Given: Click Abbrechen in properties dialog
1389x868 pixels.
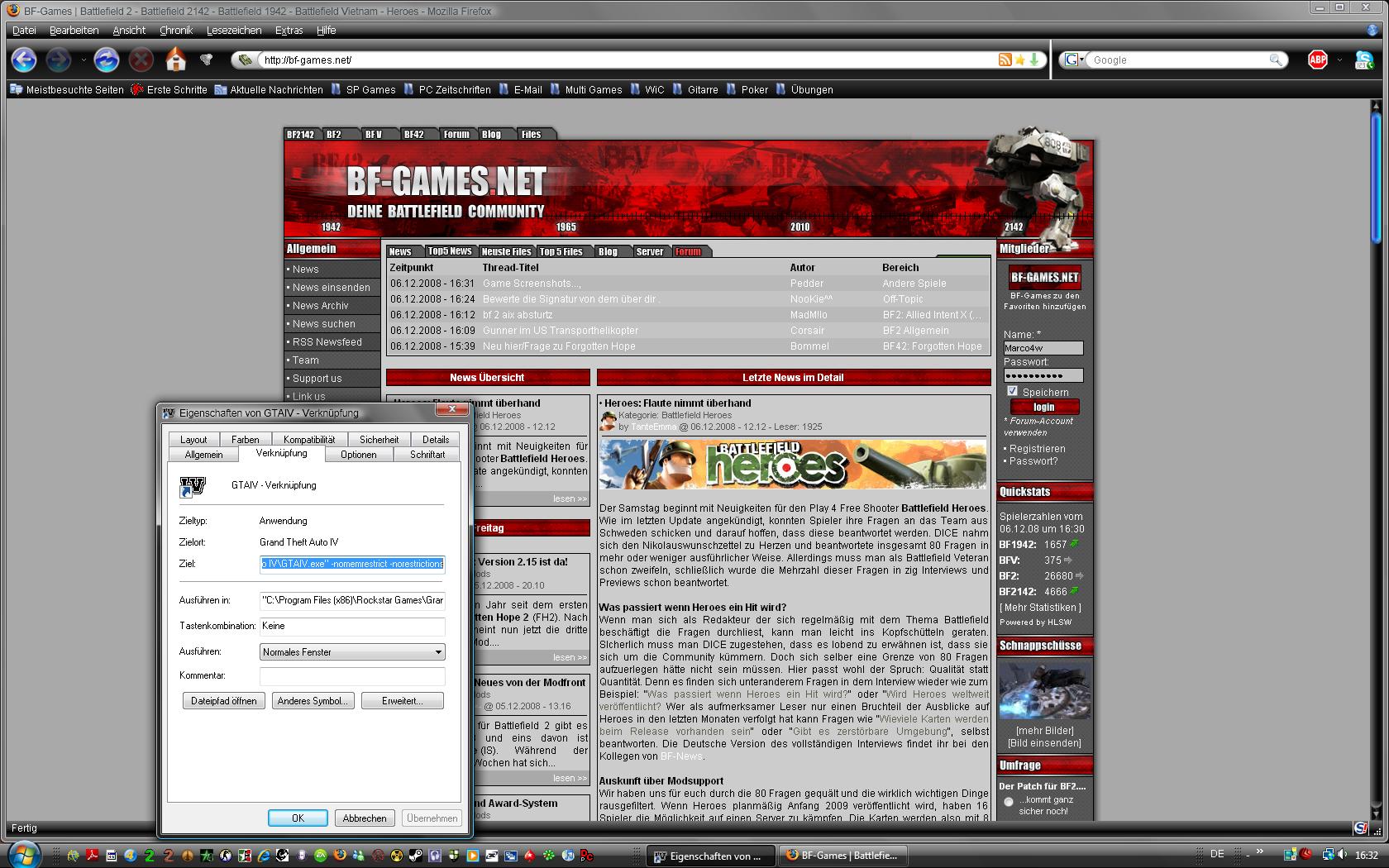Looking at the screenshot, I should coord(365,818).
